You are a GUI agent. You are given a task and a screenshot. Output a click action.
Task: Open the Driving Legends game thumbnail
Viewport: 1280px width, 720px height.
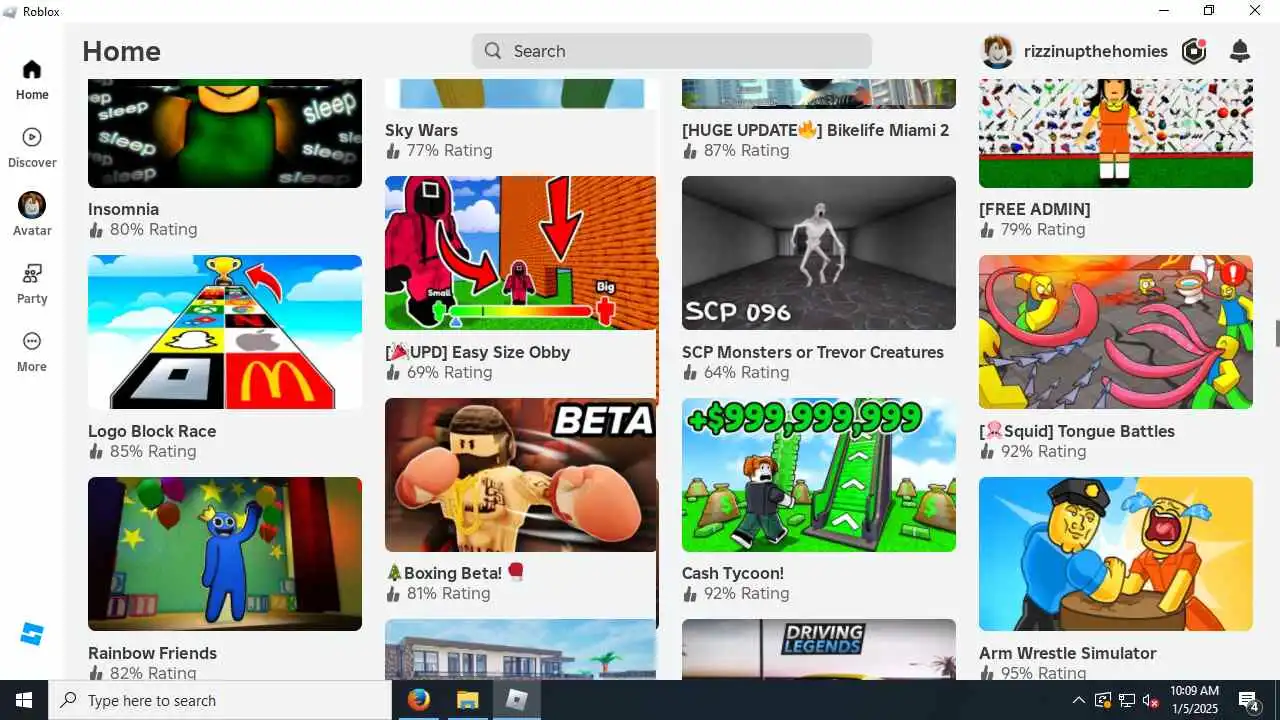pos(819,649)
